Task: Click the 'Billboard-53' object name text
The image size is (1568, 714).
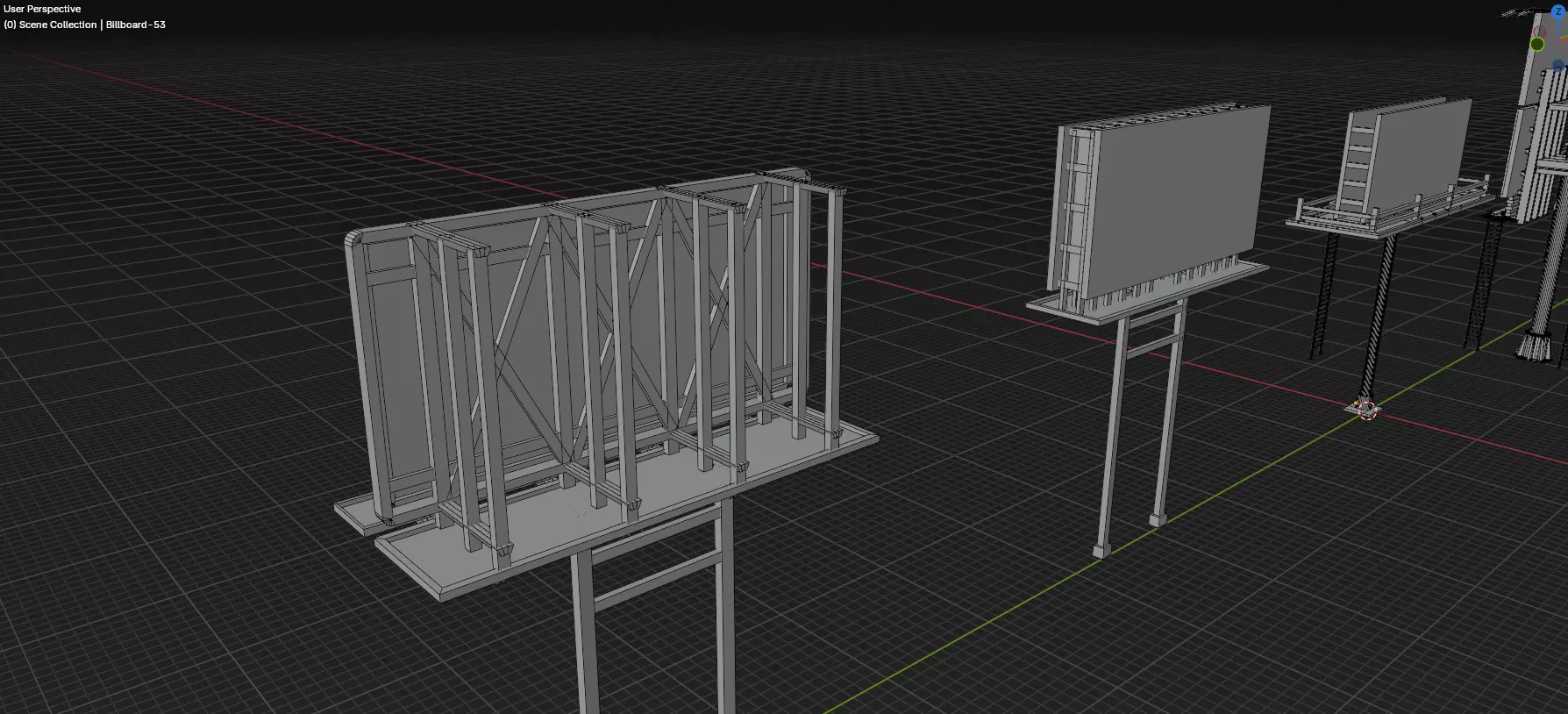Action: click(x=136, y=25)
